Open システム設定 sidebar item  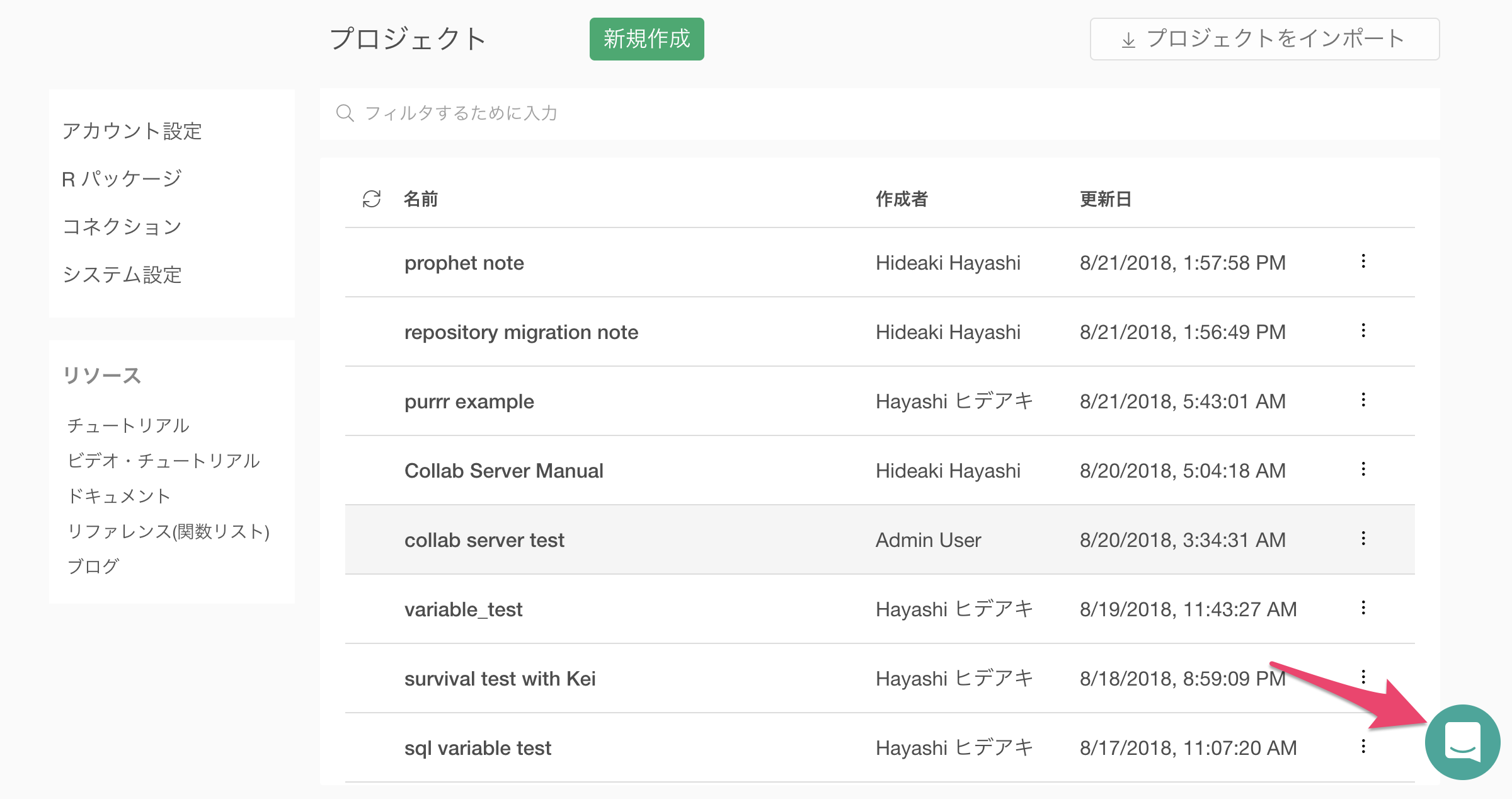pyautogui.click(x=122, y=275)
